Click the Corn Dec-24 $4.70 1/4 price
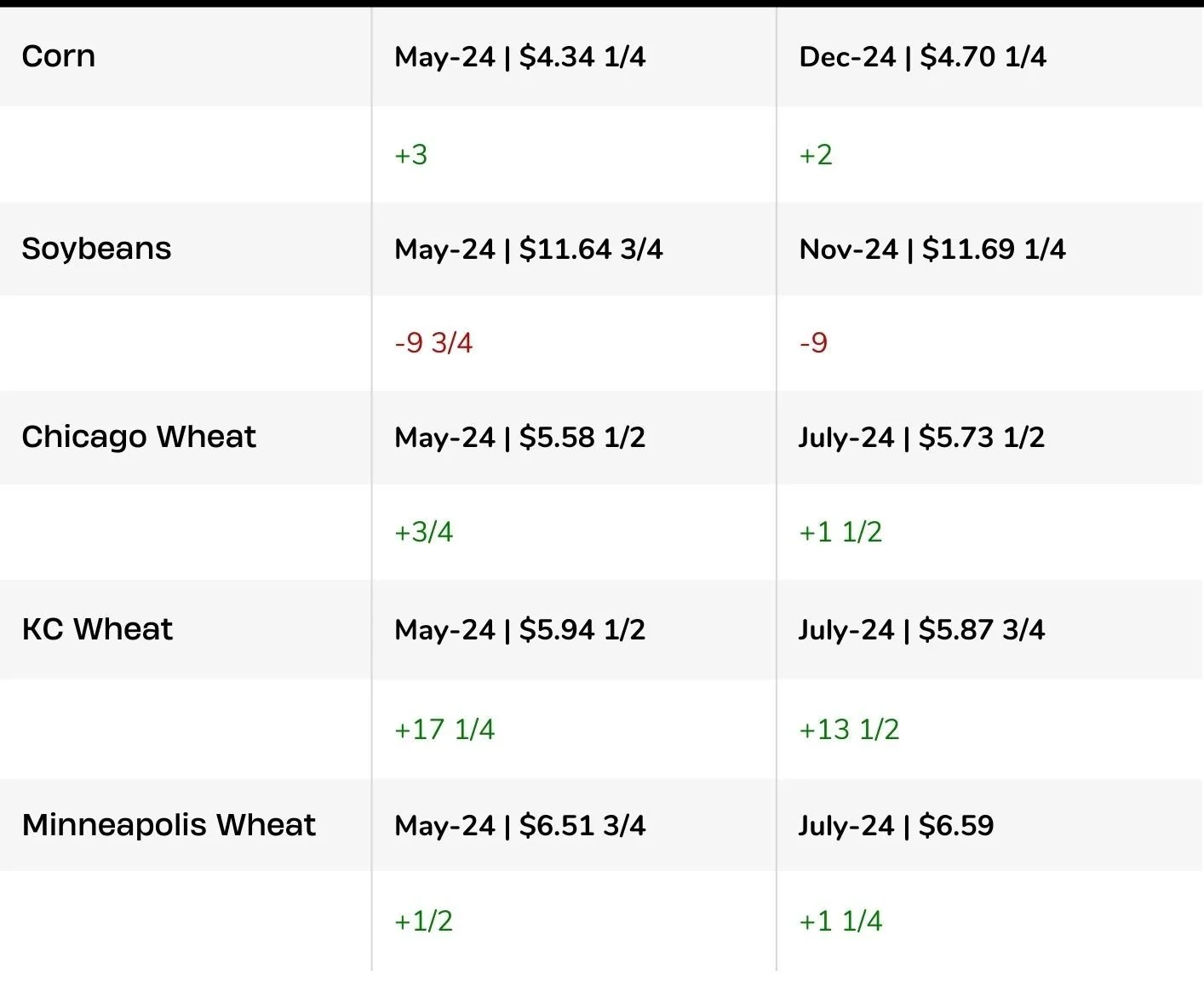The width and height of the screenshot is (1204, 986). tap(923, 57)
